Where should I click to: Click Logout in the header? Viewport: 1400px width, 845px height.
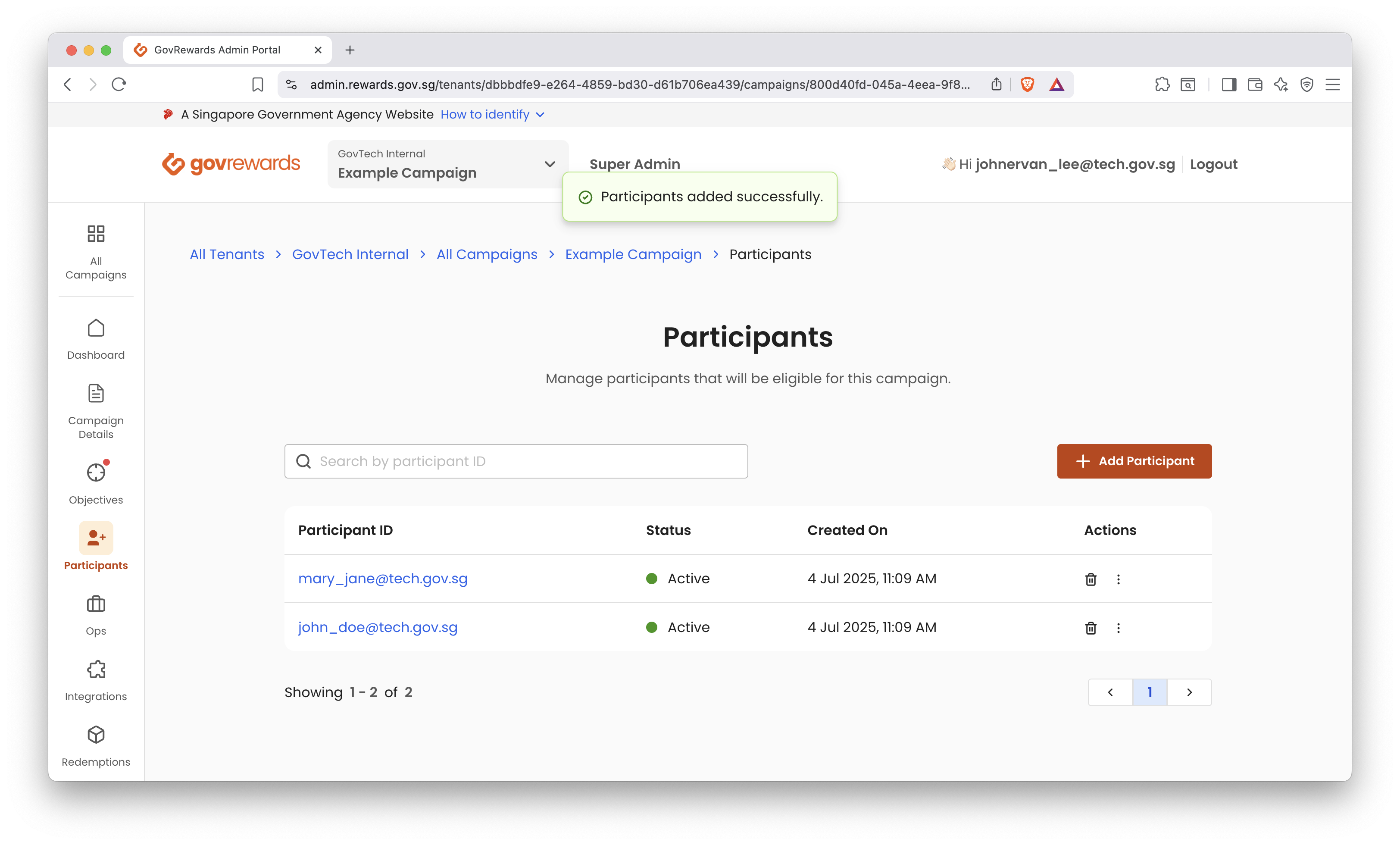pyautogui.click(x=1214, y=164)
